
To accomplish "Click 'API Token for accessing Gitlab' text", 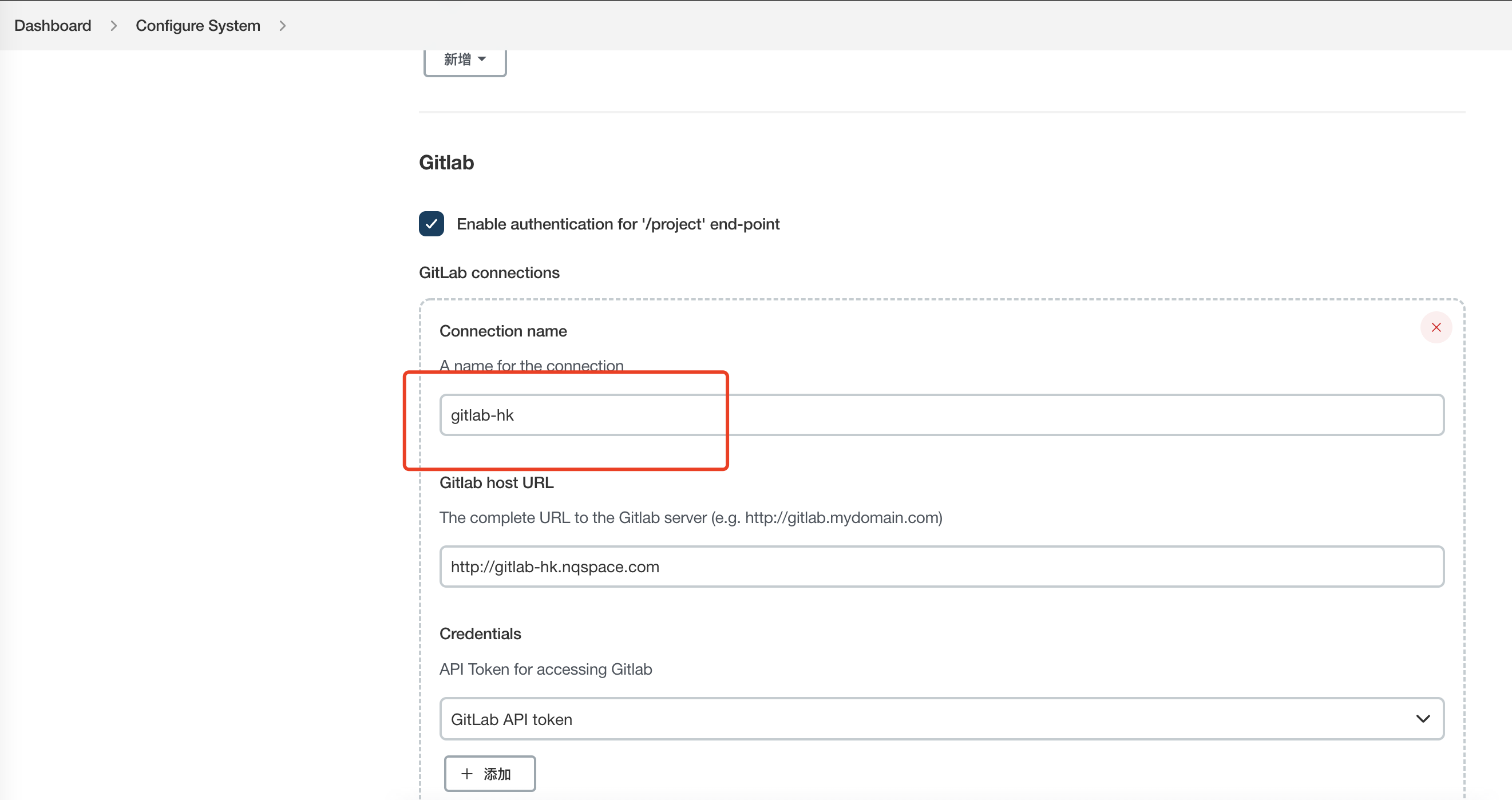I will pos(546,669).
